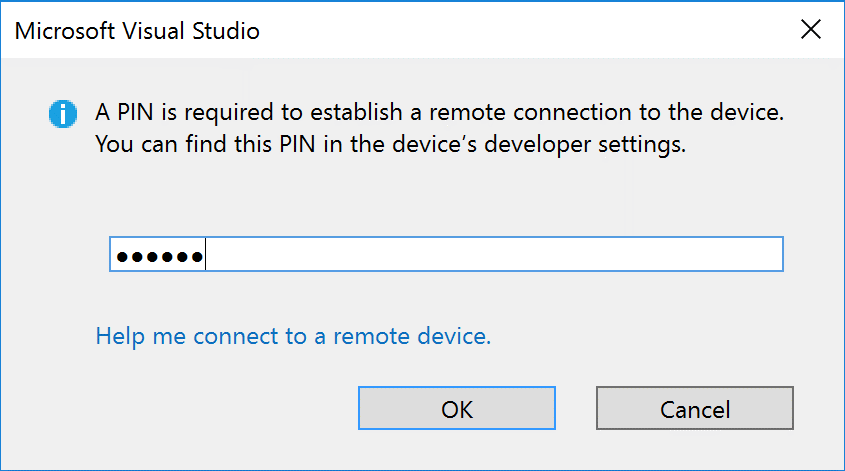845x471 pixels.
Task: Dismiss the dialog using the X icon
Action: coord(811,30)
